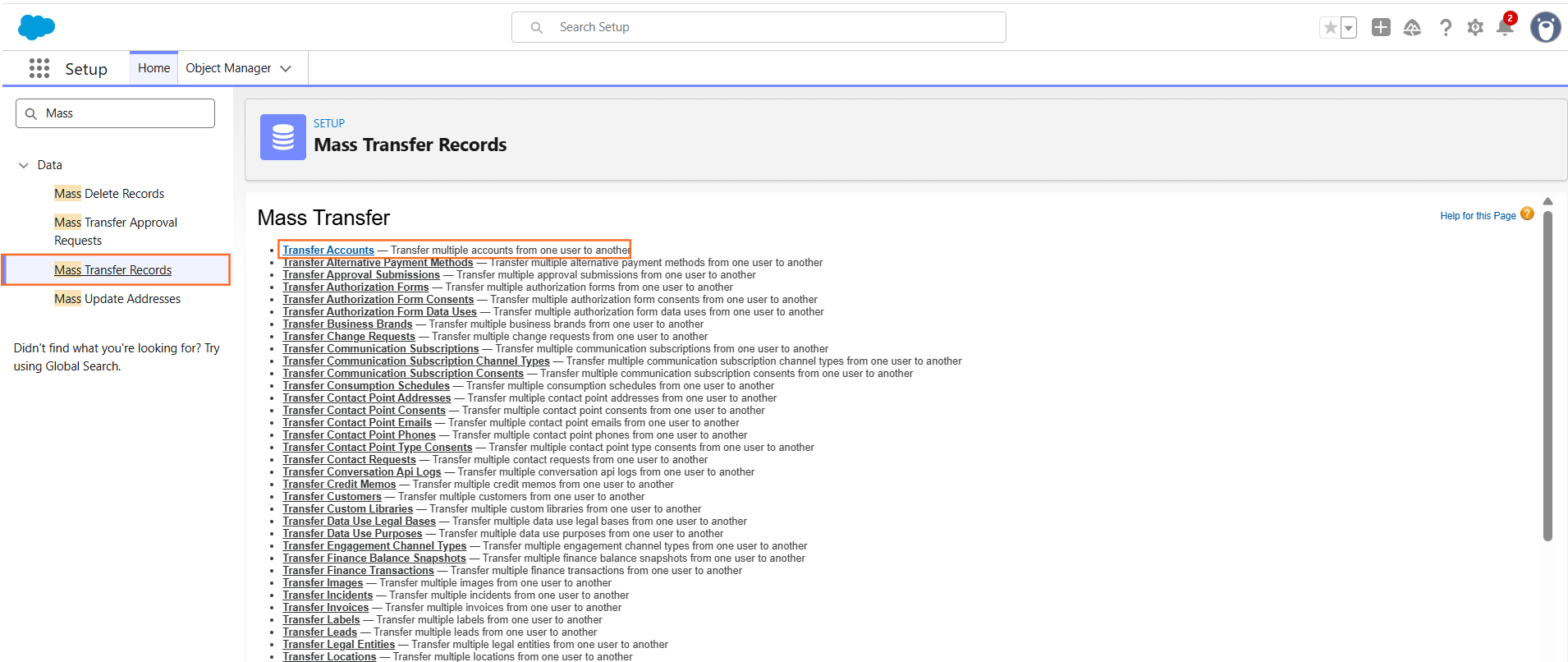Open Transfer Contact Point Type Consents link
The image size is (1568, 662).
pos(378,448)
